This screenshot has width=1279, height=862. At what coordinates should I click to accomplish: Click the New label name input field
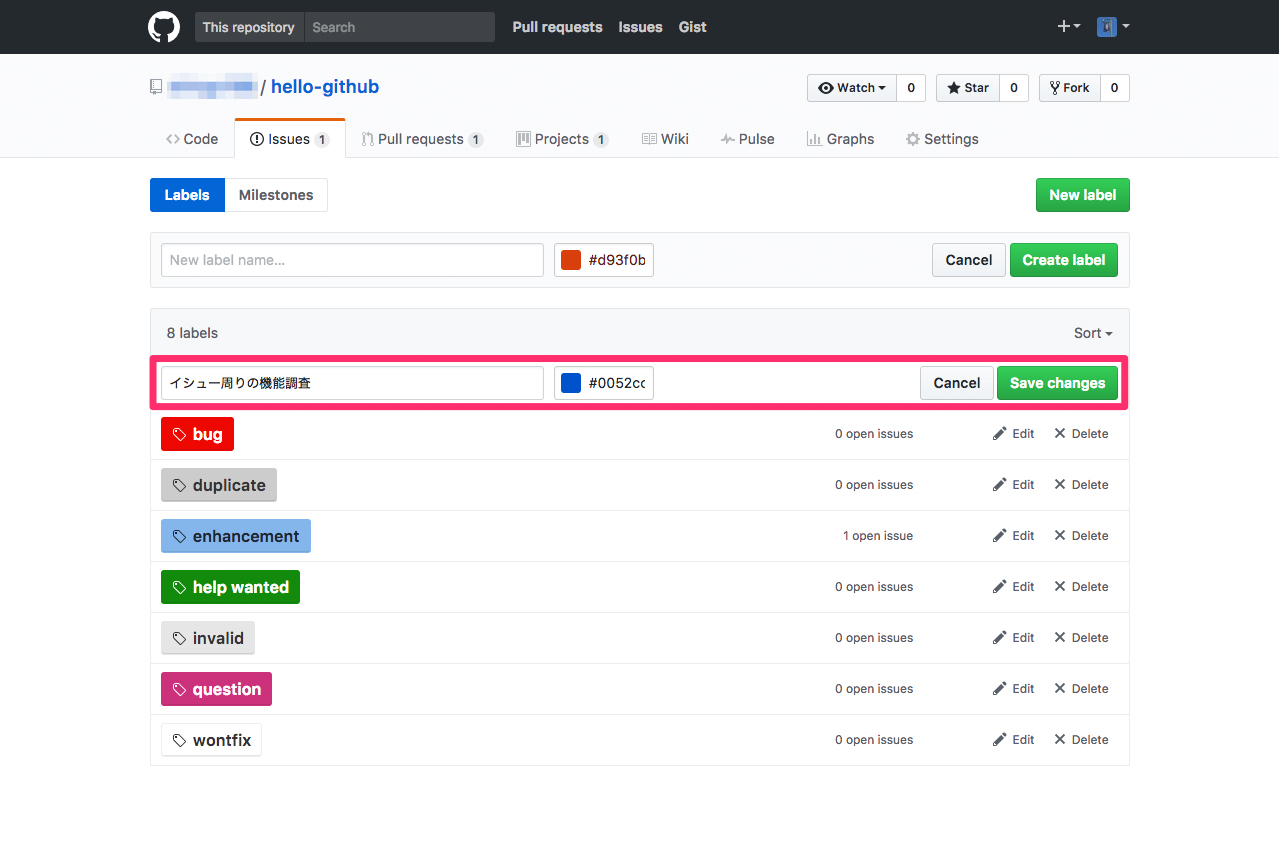pos(352,260)
